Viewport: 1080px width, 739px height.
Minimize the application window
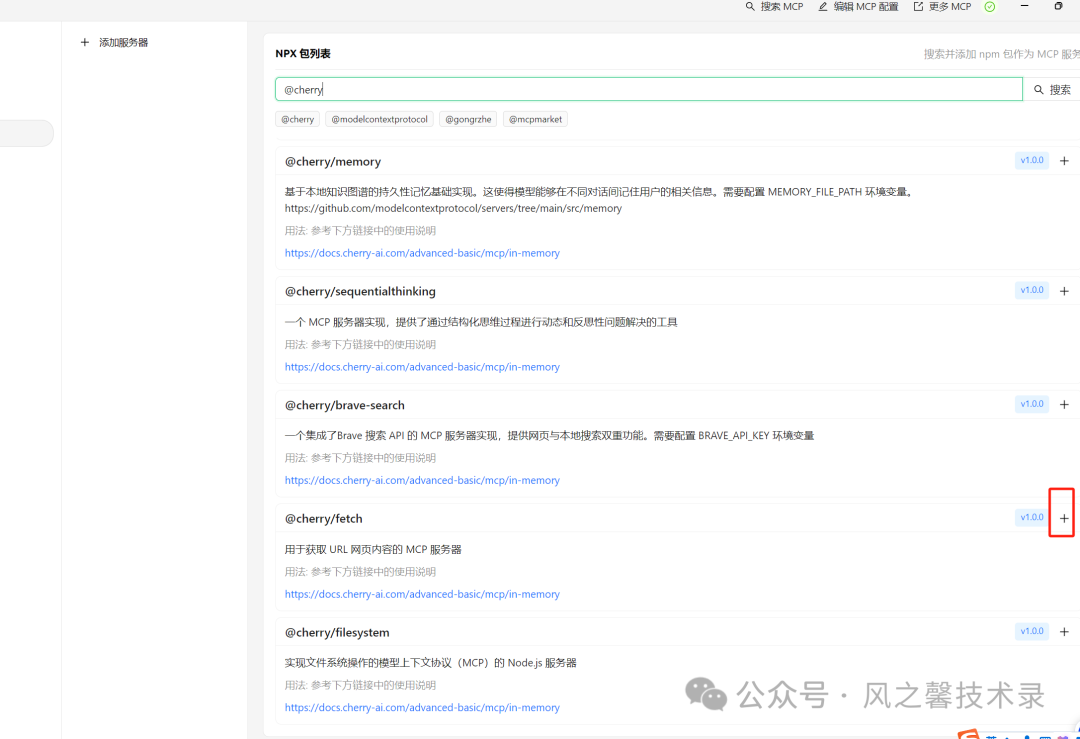point(1024,6)
